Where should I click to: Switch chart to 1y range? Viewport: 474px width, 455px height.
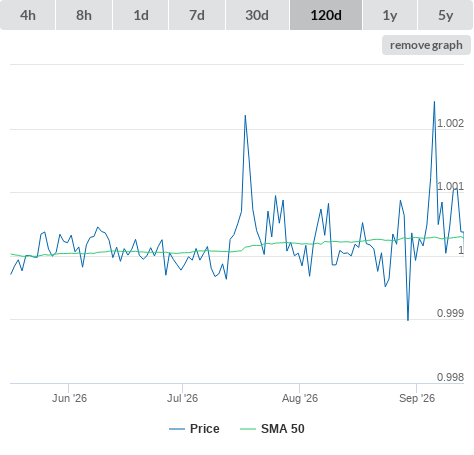tap(390, 15)
